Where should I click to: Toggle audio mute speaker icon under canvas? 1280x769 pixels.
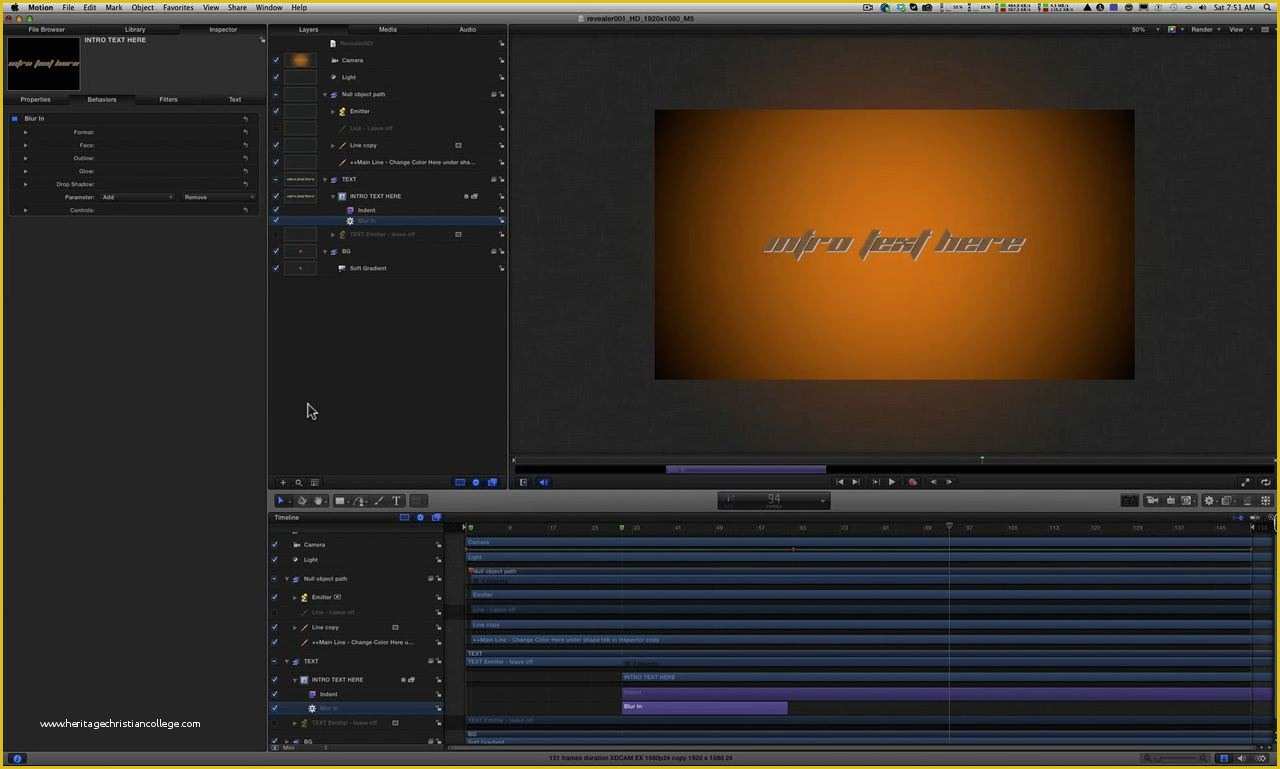coord(543,482)
